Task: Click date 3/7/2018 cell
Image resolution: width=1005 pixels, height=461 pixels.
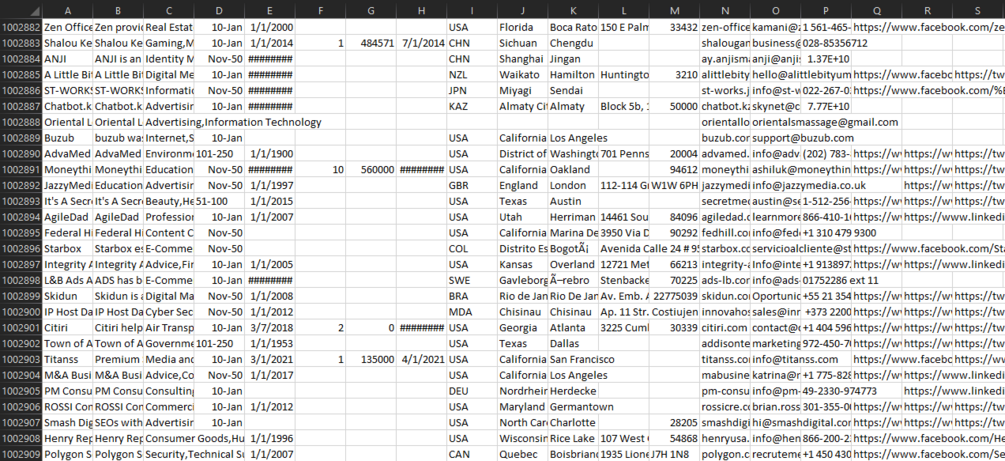Action: point(270,328)
